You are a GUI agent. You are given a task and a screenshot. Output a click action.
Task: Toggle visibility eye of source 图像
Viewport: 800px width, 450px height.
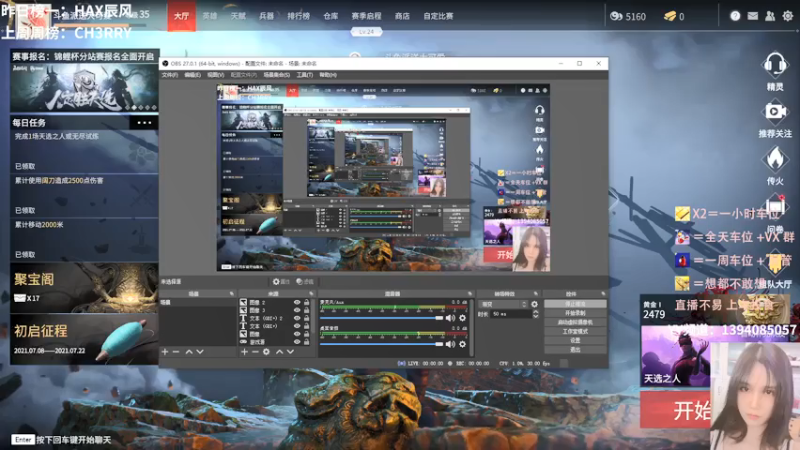[x=297, y=334]
